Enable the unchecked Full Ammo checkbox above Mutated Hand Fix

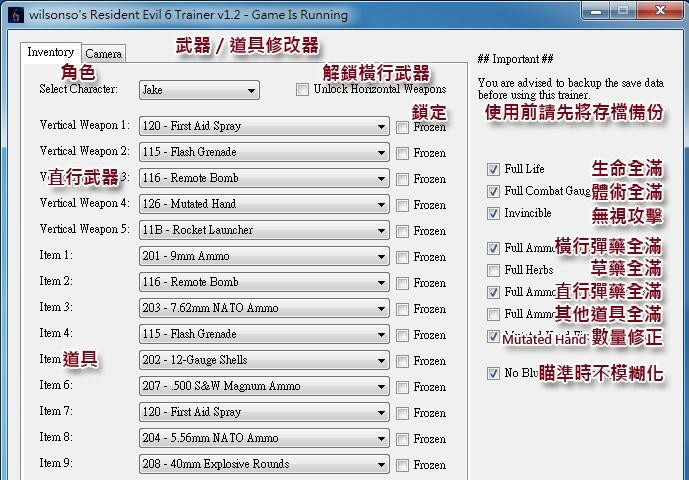tap(493, 314)
